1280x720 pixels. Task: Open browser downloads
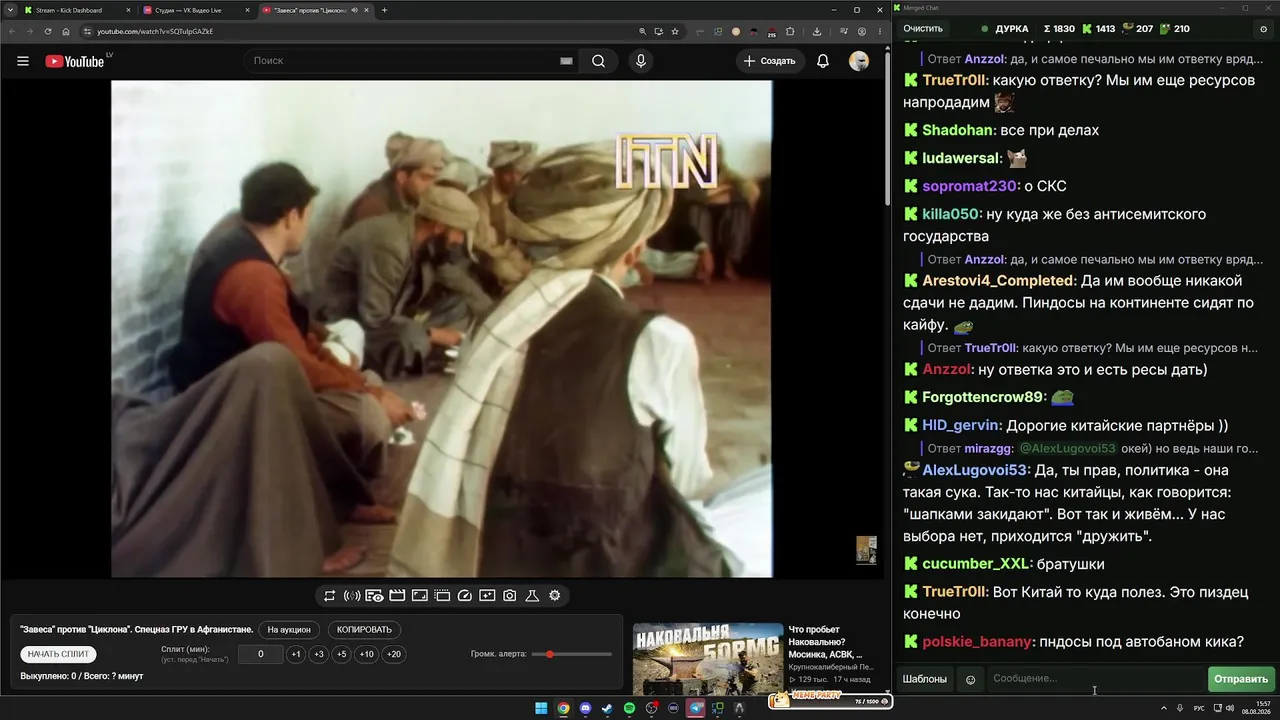pyautogui.click(x=817, y=31)
